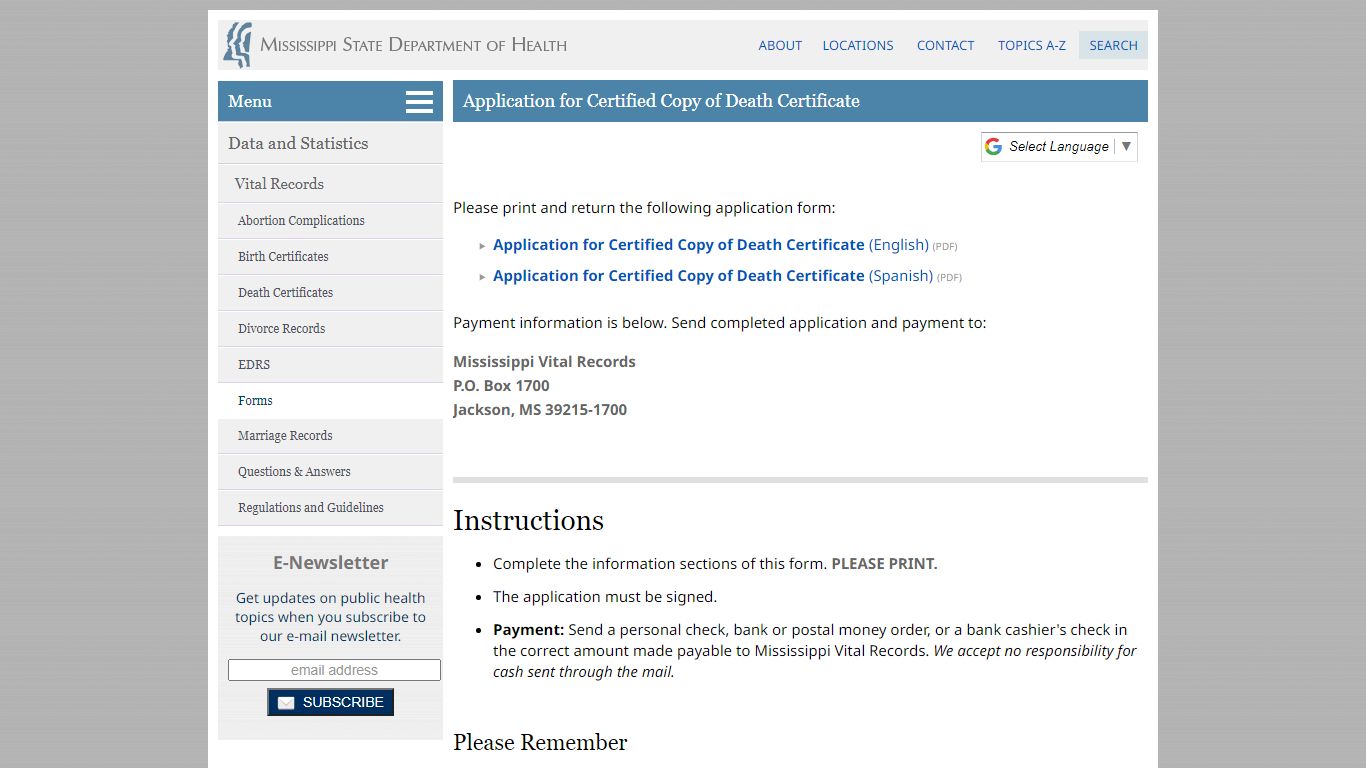Screen dimensions: 1366x768
Task: Click the Mississippi State Department of Health logo
Action: 237,45
